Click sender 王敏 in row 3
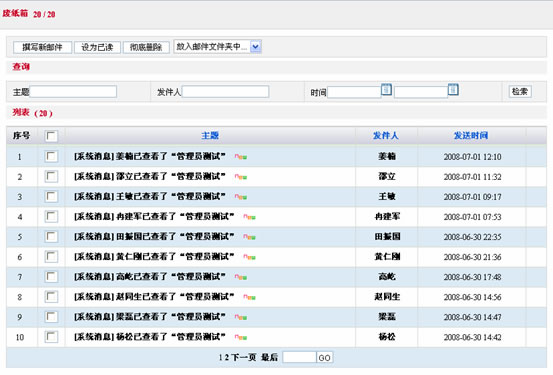 pyautogui.click(x=387, y=196)
